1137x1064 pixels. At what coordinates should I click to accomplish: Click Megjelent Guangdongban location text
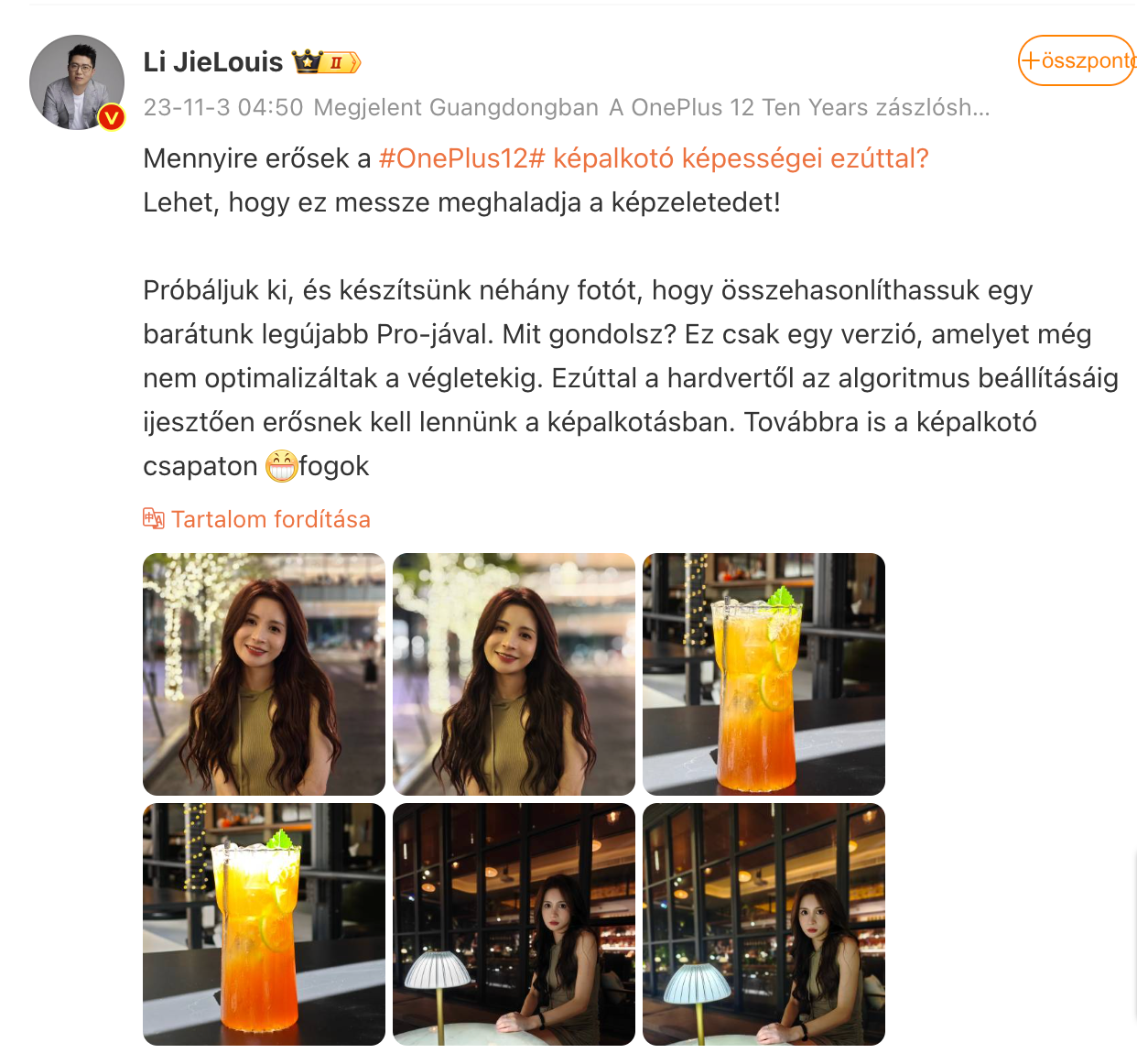point(456,107)
